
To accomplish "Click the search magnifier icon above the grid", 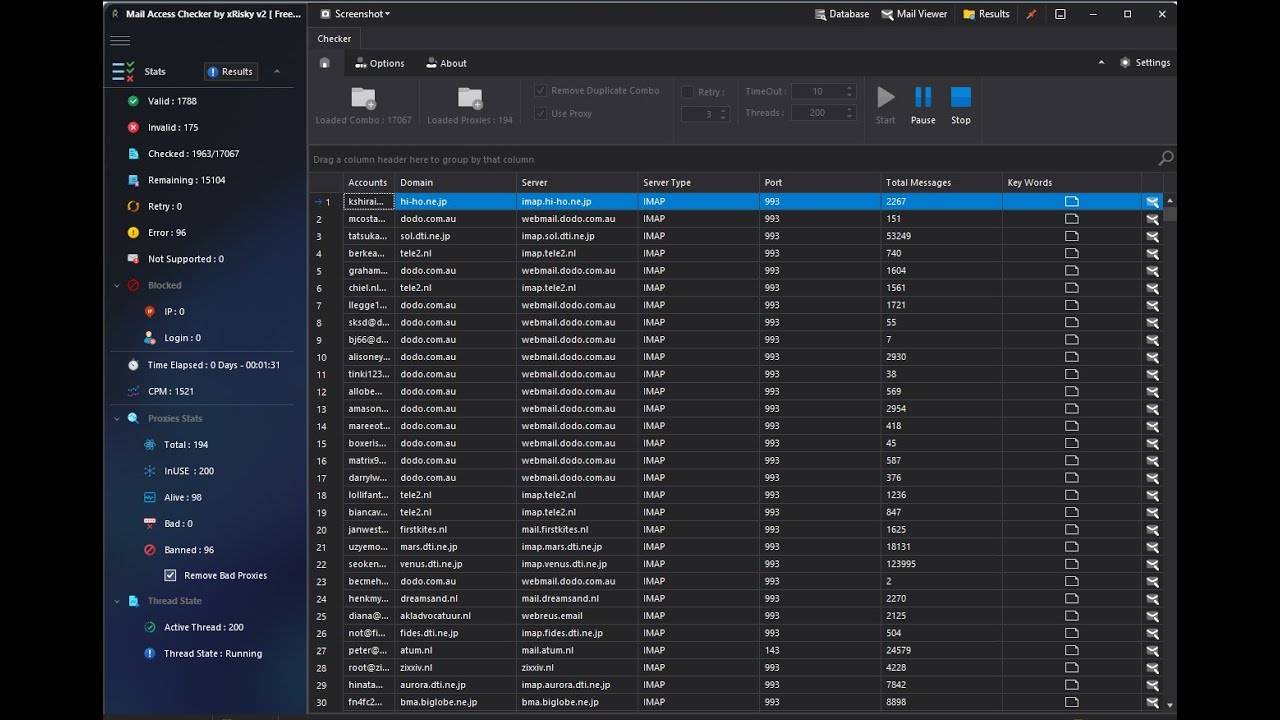I will (1165, 158).
